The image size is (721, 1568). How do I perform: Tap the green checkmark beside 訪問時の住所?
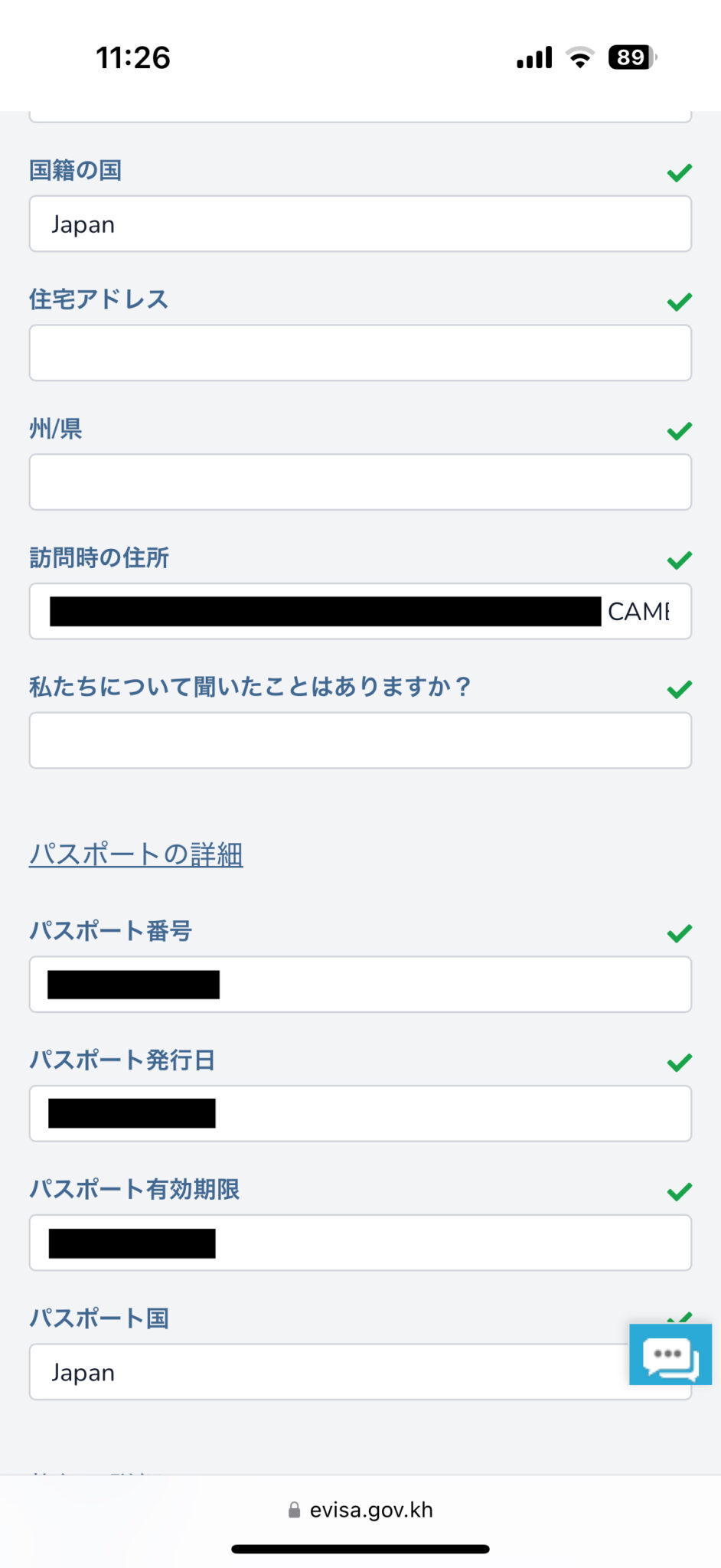pyautogui.click(x=679, y=560)
